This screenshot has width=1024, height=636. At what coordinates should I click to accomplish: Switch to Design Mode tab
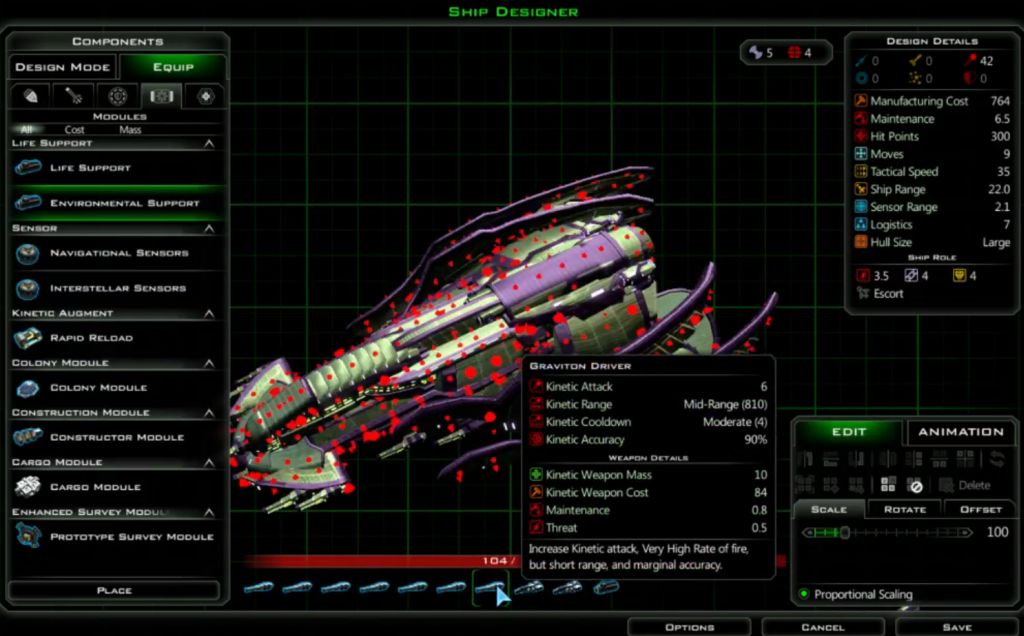point(62,67)
